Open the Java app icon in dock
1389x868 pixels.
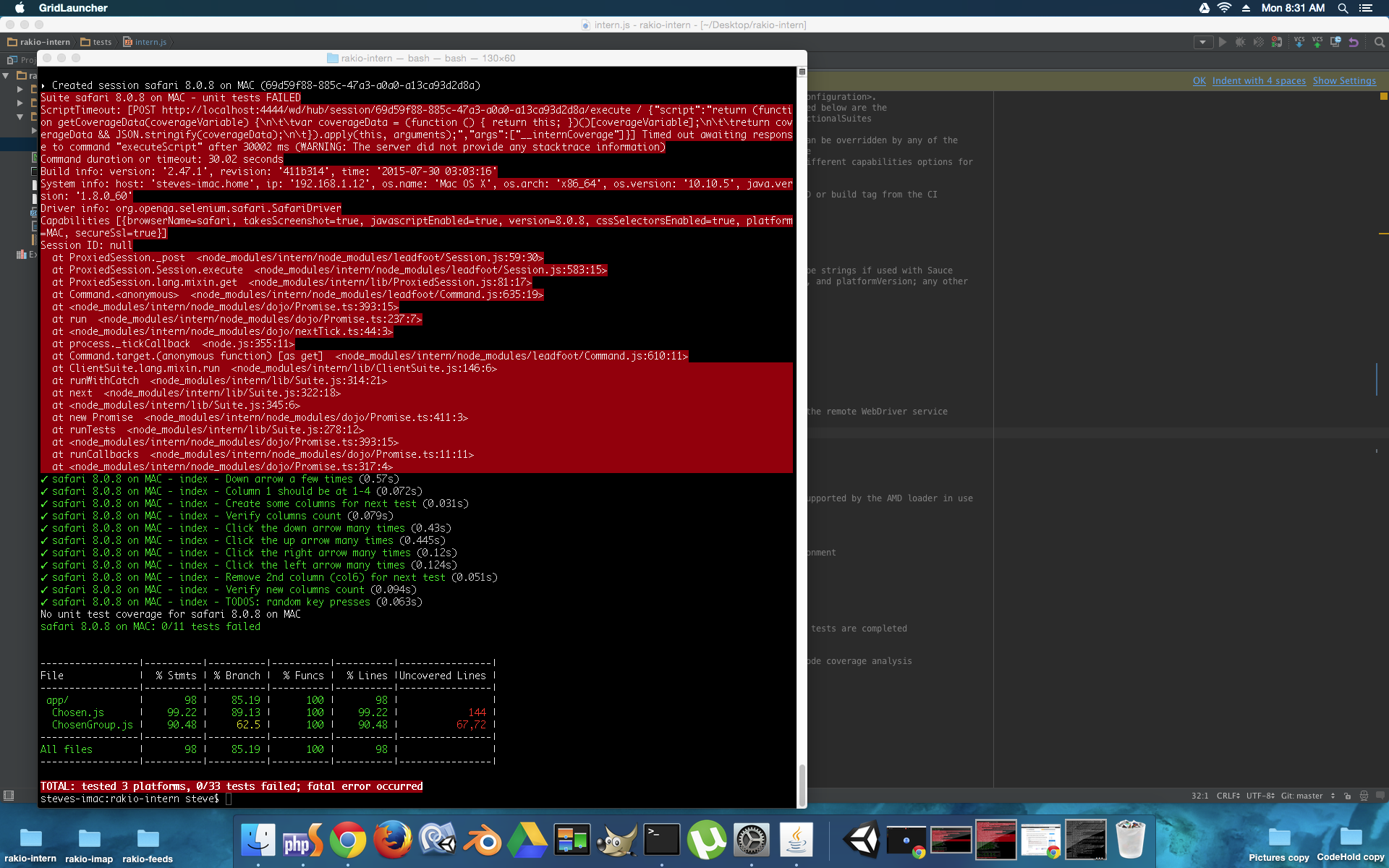pyautogui.click(x=797, y=840)
